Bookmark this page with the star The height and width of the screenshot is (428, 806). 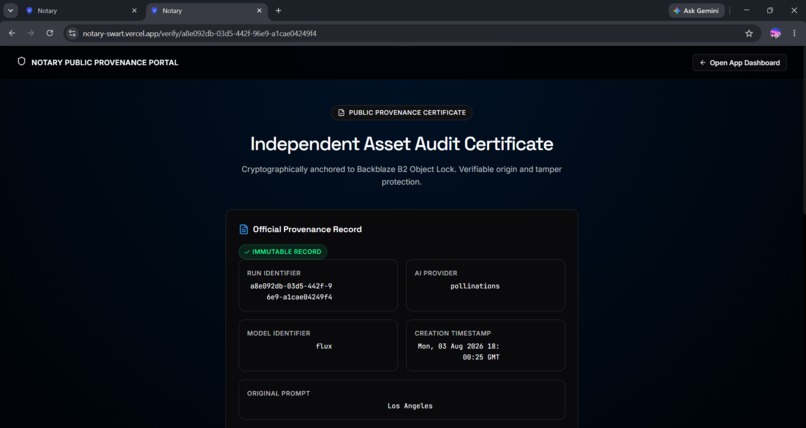(748, 33)
